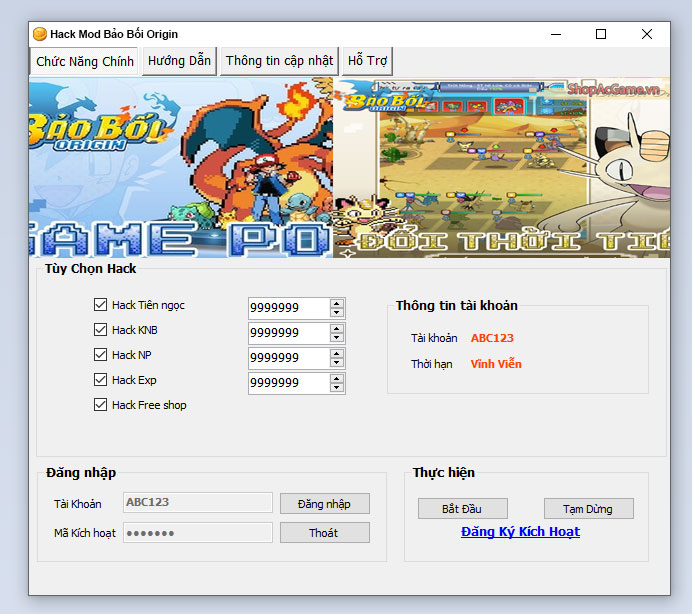Click the Tài Khoản input field
The image size is (693, 616).
[x=198, y=503]
